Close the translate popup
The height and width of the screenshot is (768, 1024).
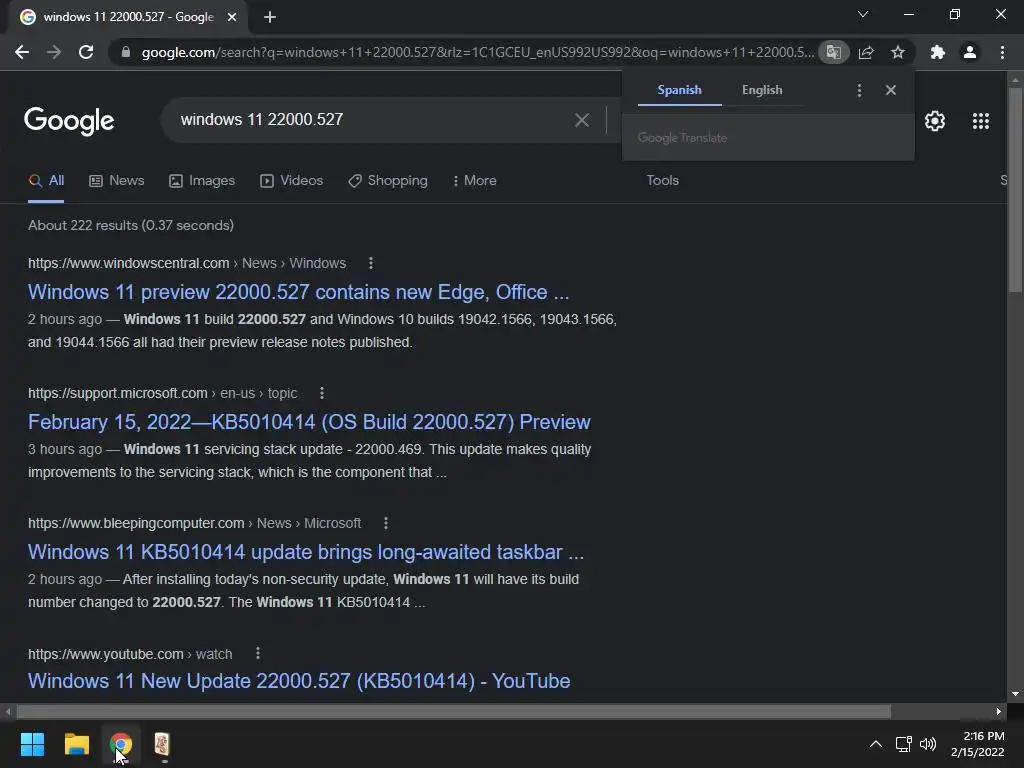pyautogui.click(x=891, y=90)
